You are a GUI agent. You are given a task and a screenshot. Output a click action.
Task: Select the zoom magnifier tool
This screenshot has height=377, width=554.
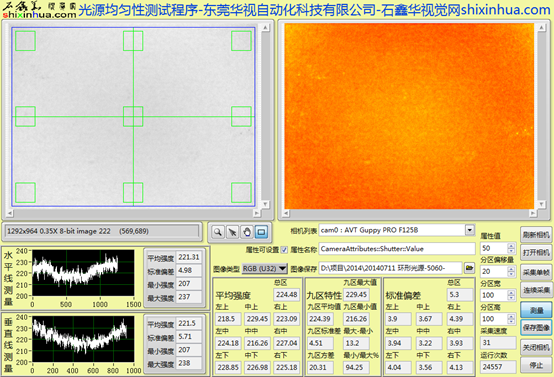click(x=218, y=232)
